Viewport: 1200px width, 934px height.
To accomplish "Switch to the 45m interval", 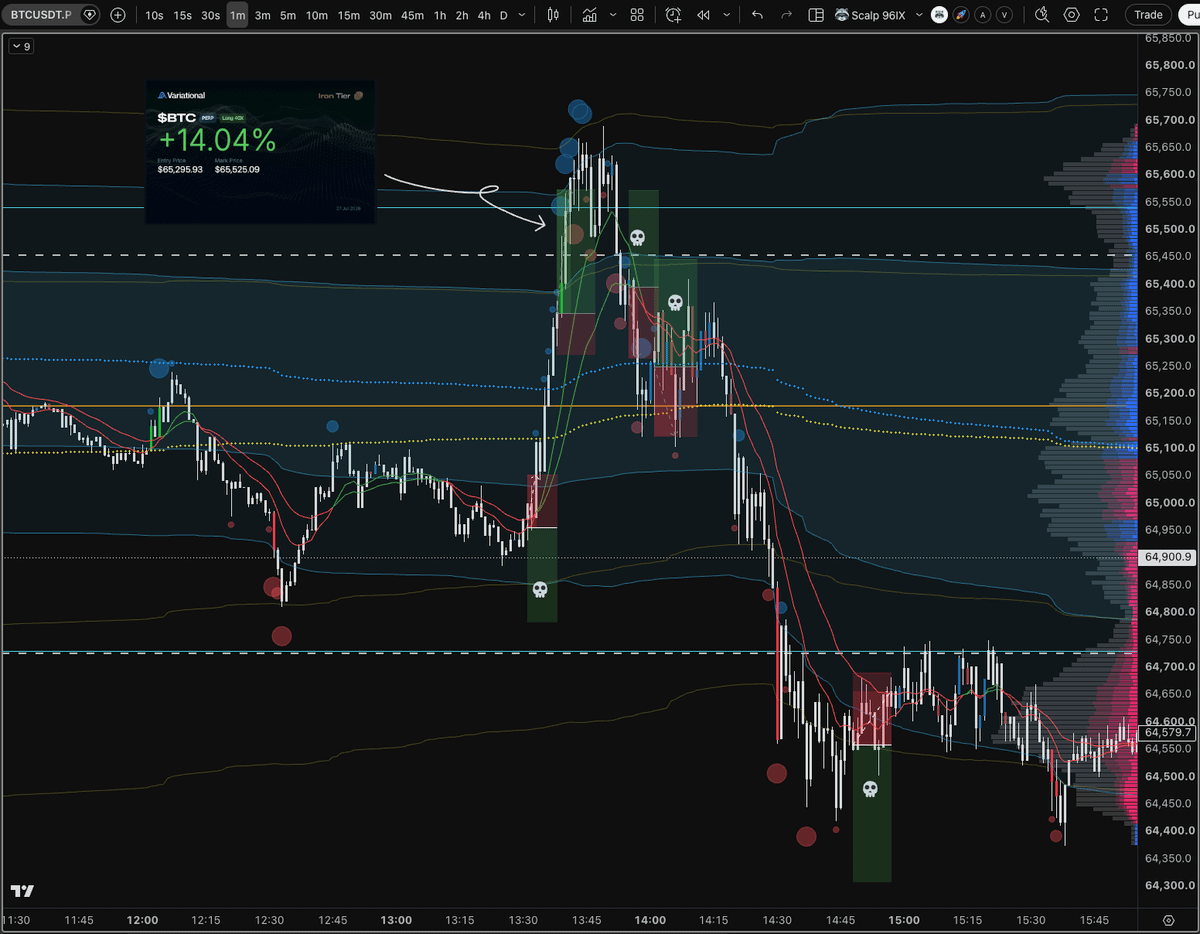I will point(412,15).
